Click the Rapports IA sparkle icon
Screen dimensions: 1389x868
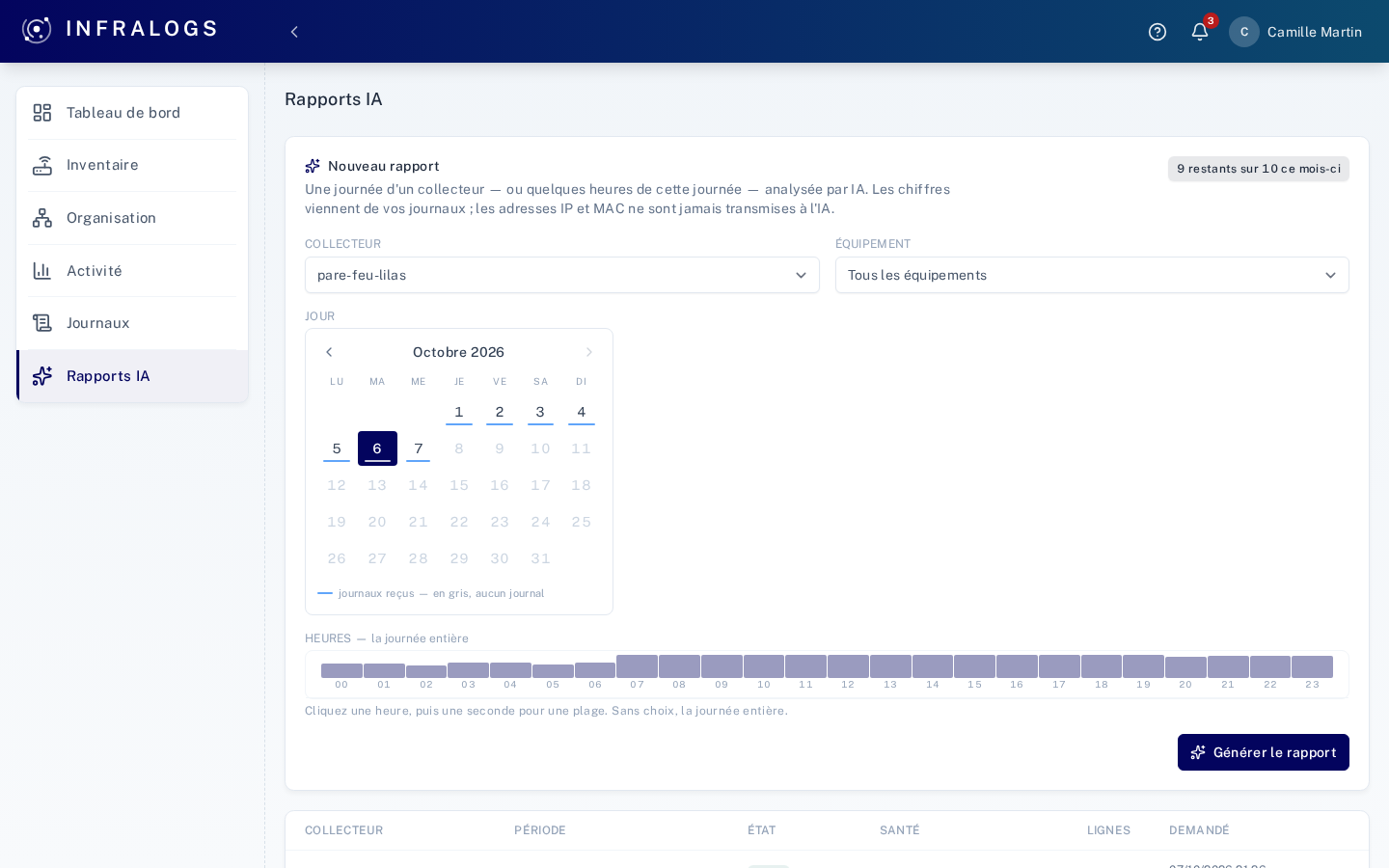[42, 376]
